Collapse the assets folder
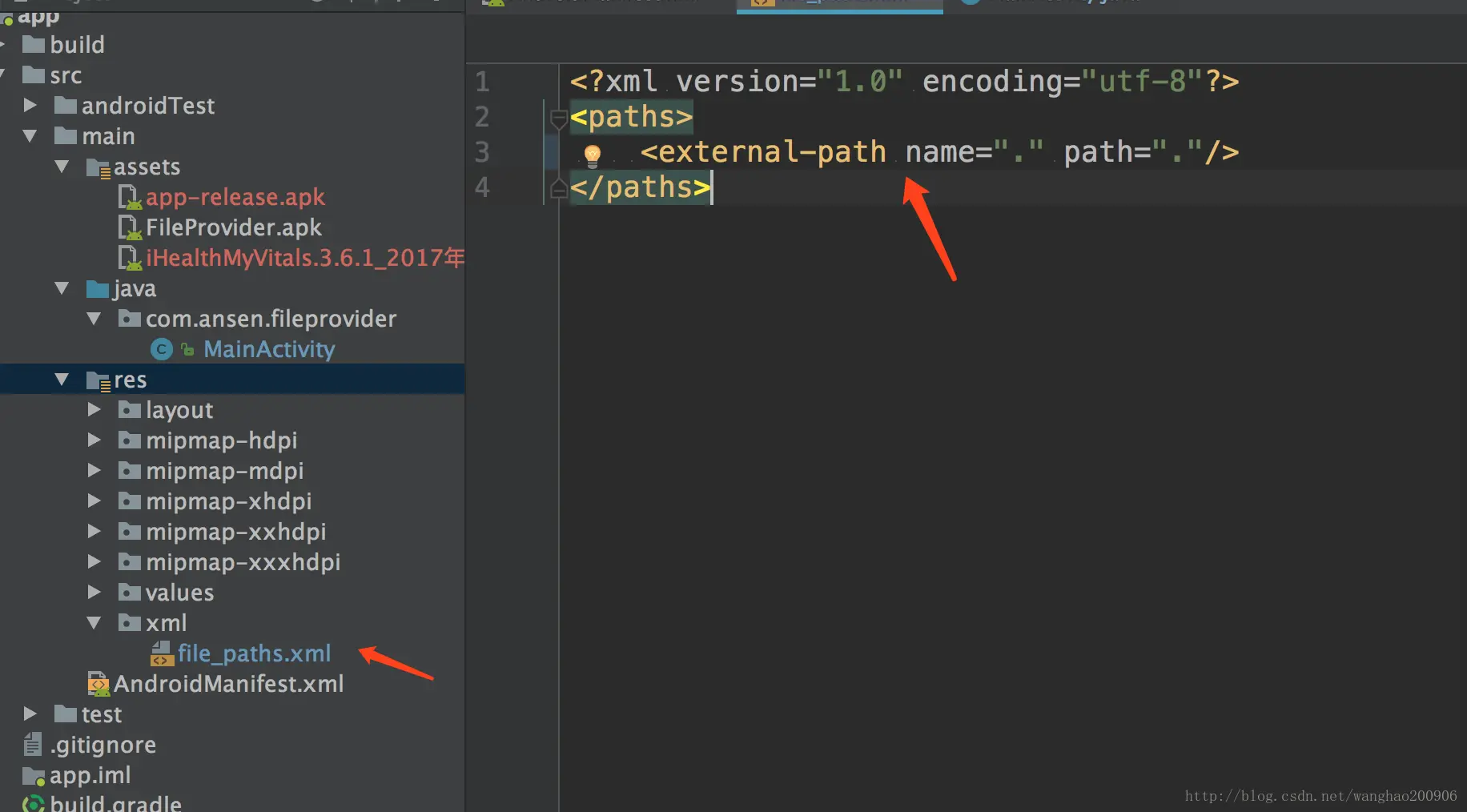The image size is (1467, 812). pyautogui.click(x=62, y=167)
